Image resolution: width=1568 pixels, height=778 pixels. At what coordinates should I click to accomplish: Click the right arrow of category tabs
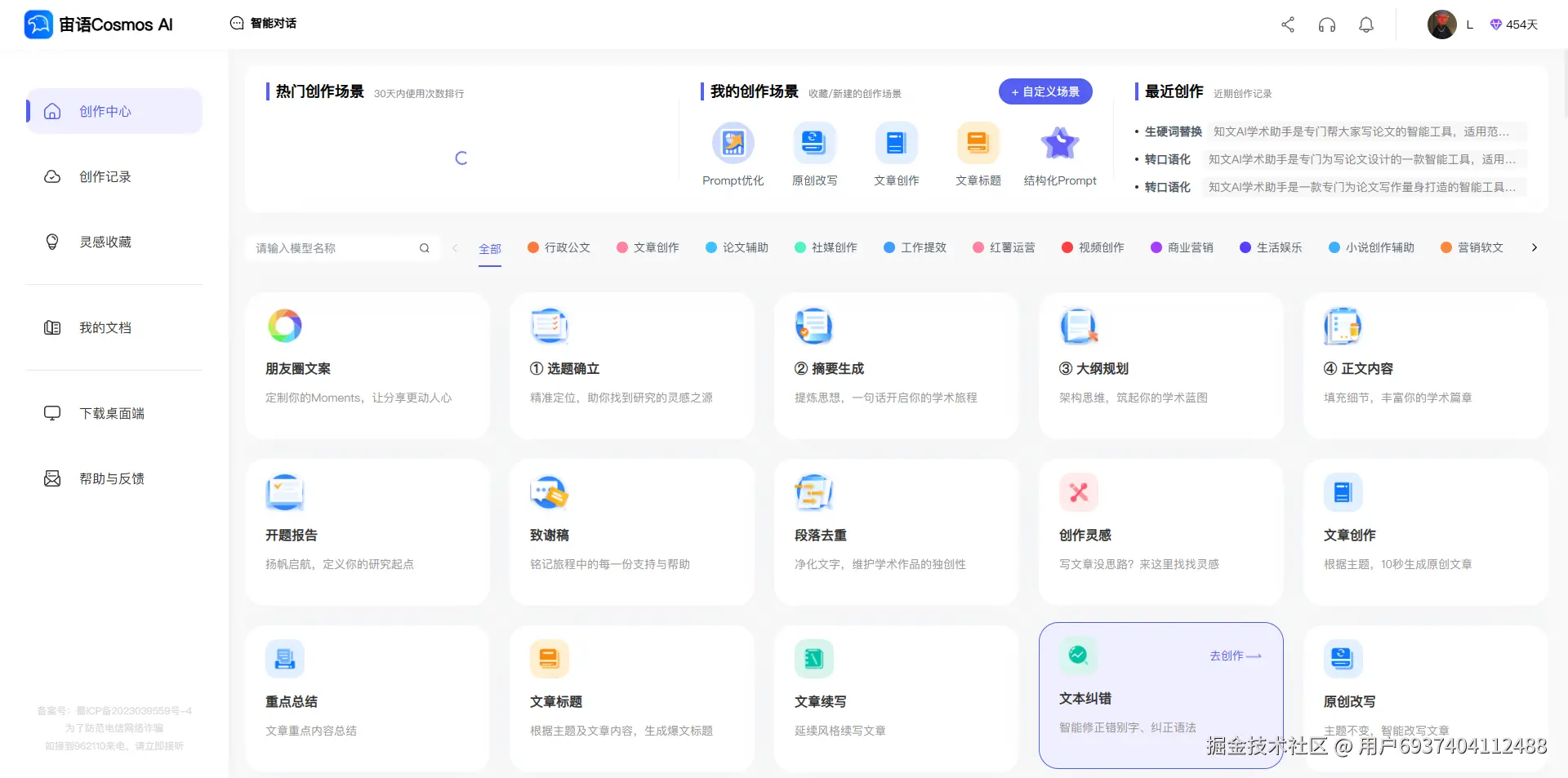[x=1535, y=247]
